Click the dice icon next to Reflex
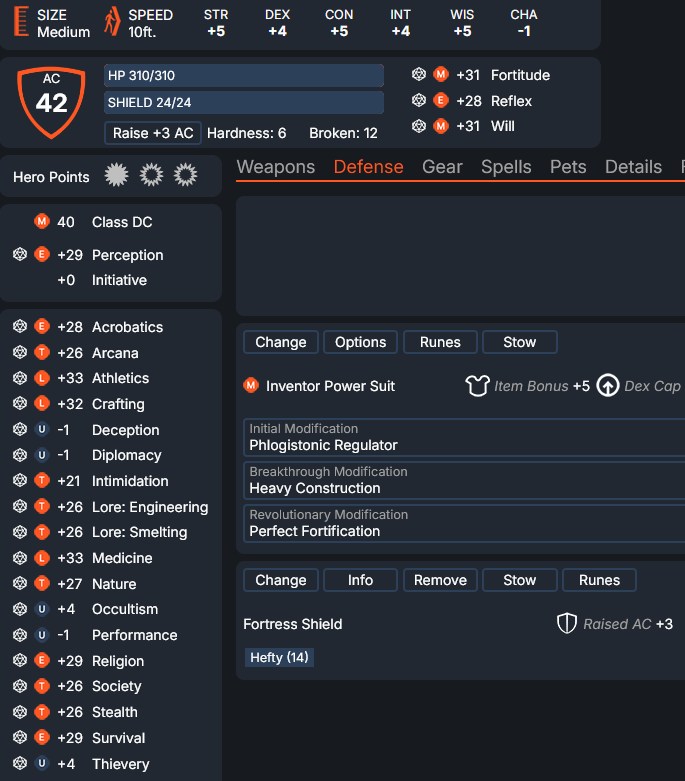 point(419,101)
